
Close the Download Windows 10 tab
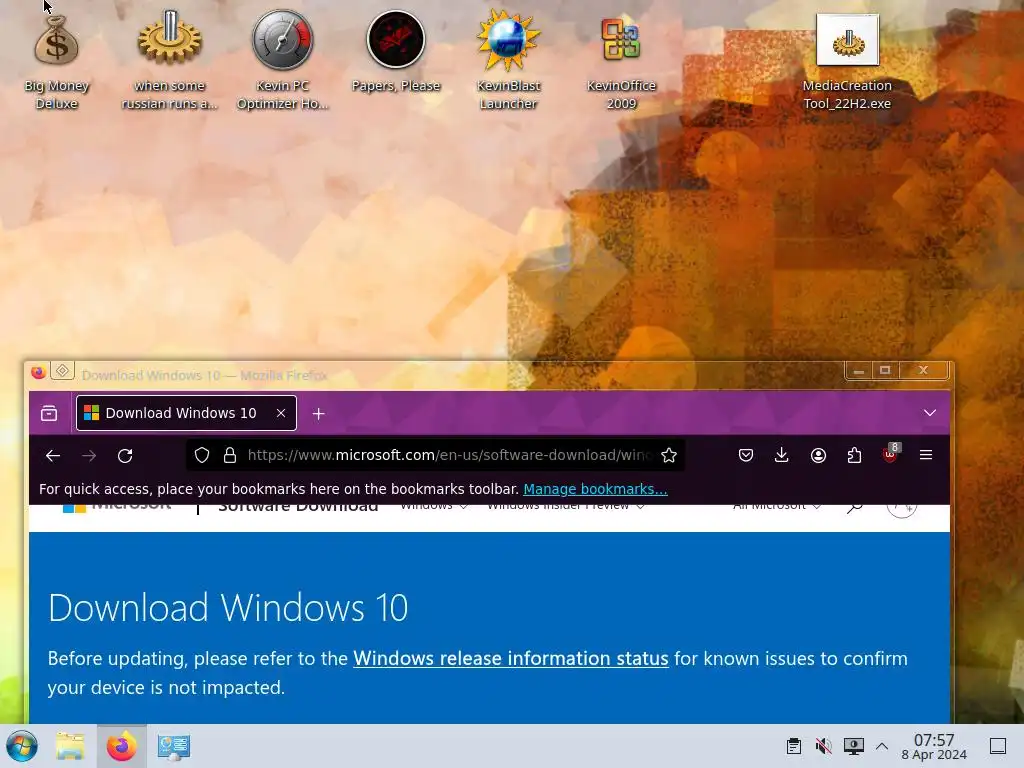coord(281,413)
